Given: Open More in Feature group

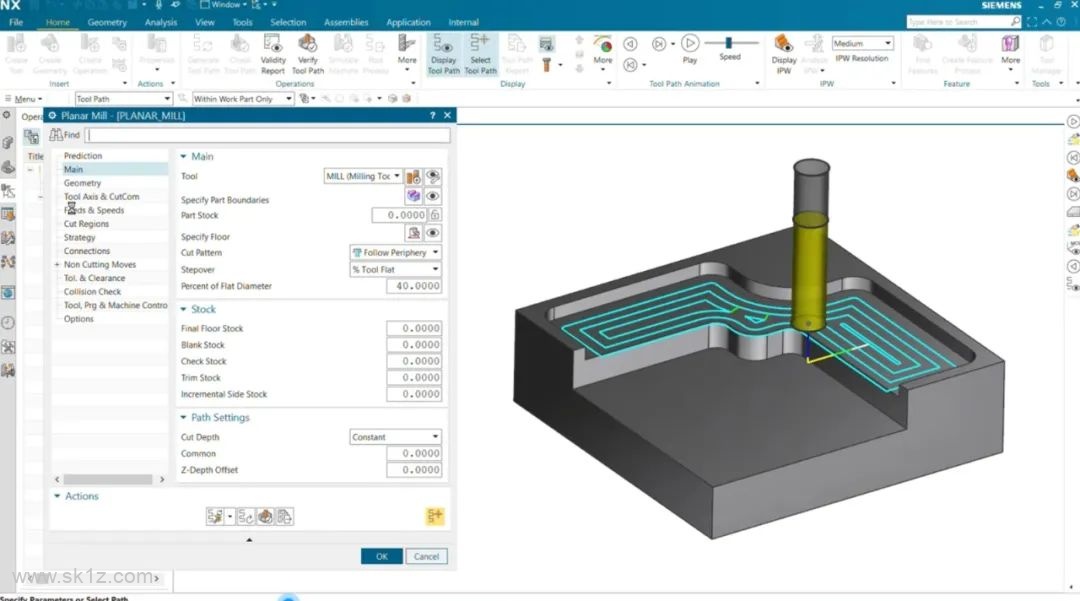Looking at the screenshot, I should point(1010,52).
